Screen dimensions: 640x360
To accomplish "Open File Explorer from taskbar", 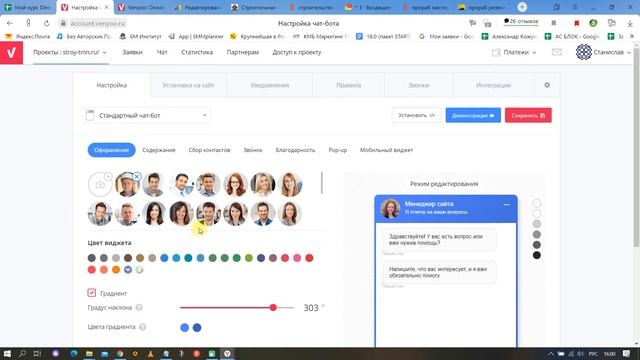I will tap(89, 353).
